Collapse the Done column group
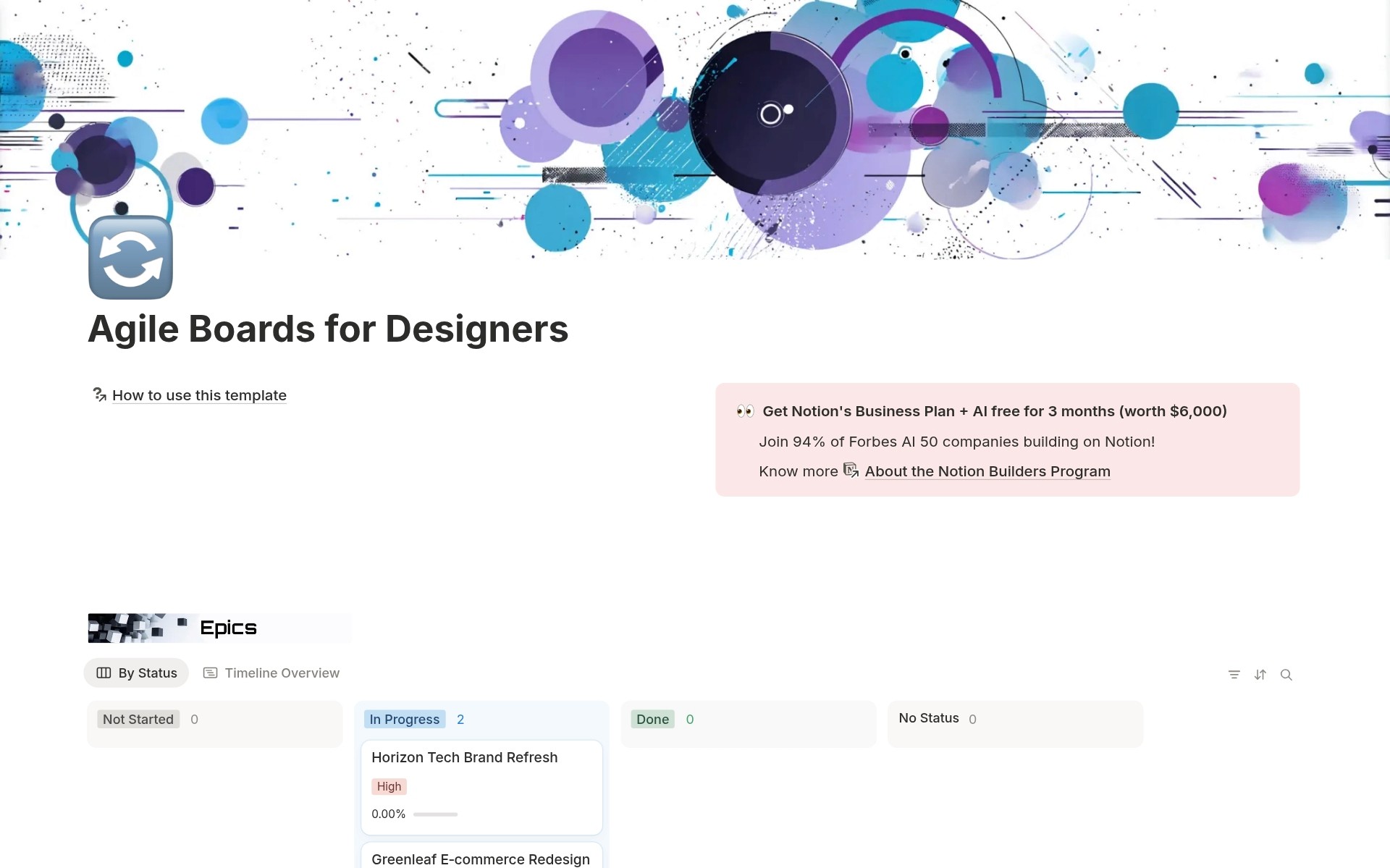Screen dimensions: 1390x868 click(652, 719)
